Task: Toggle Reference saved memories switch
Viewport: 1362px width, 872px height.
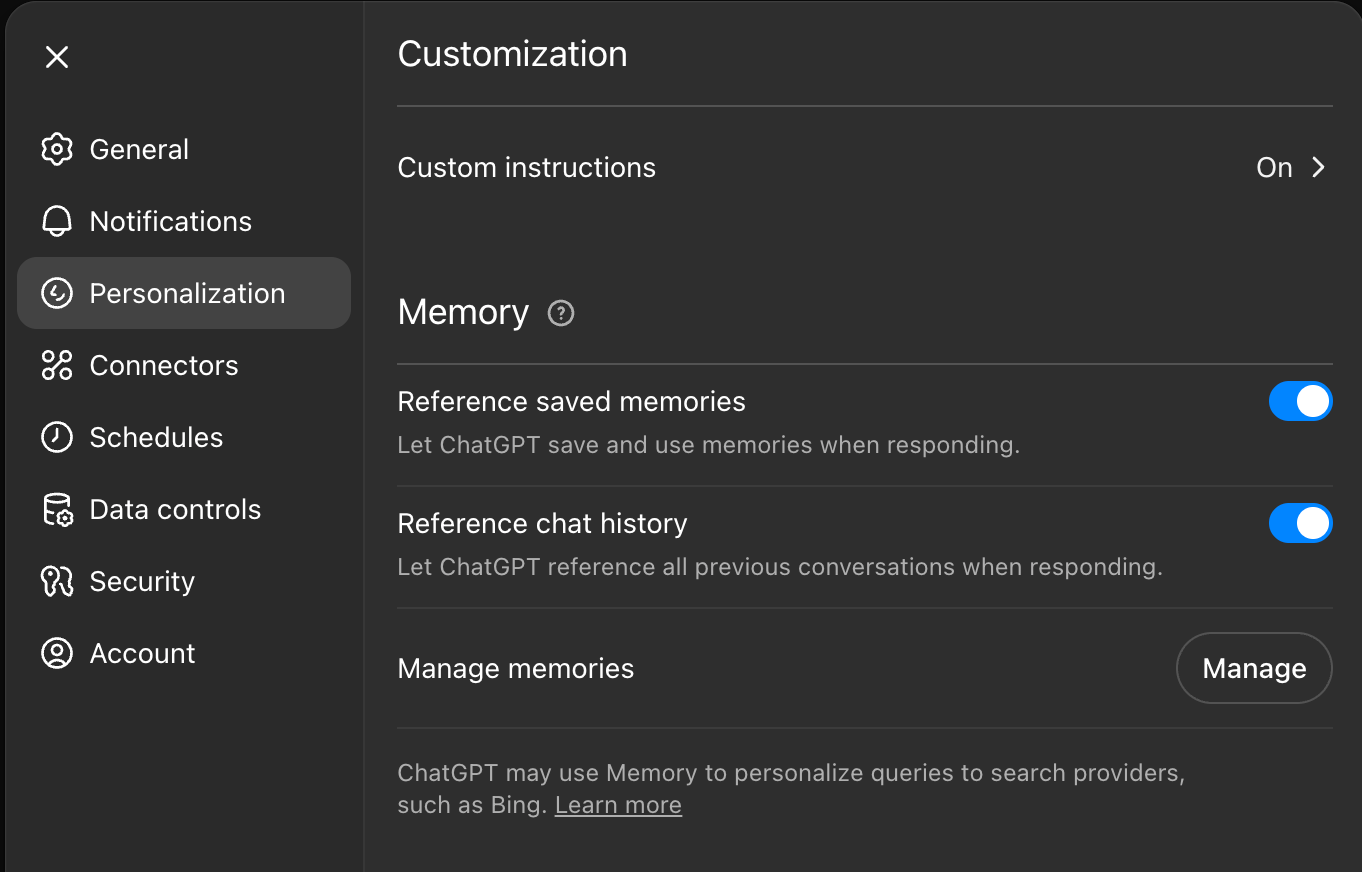Action: click(1300, 401)
